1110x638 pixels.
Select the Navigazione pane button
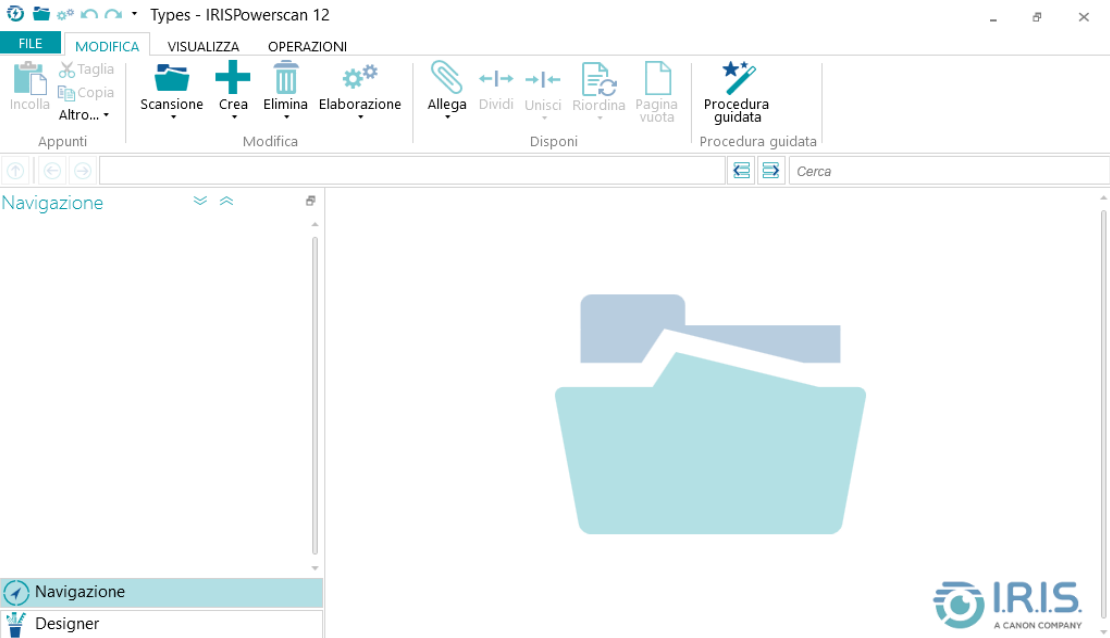[x=161, y=592]
